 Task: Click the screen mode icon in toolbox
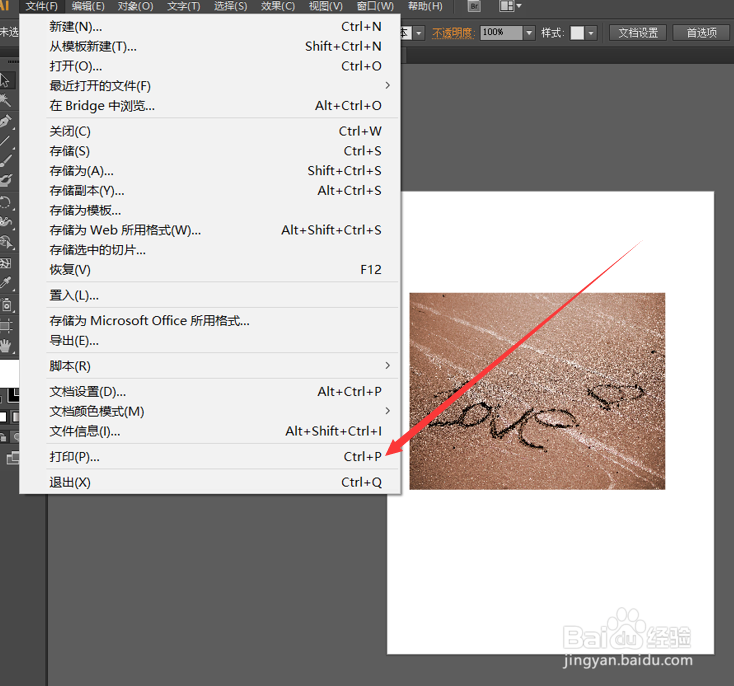click(13, 457)
